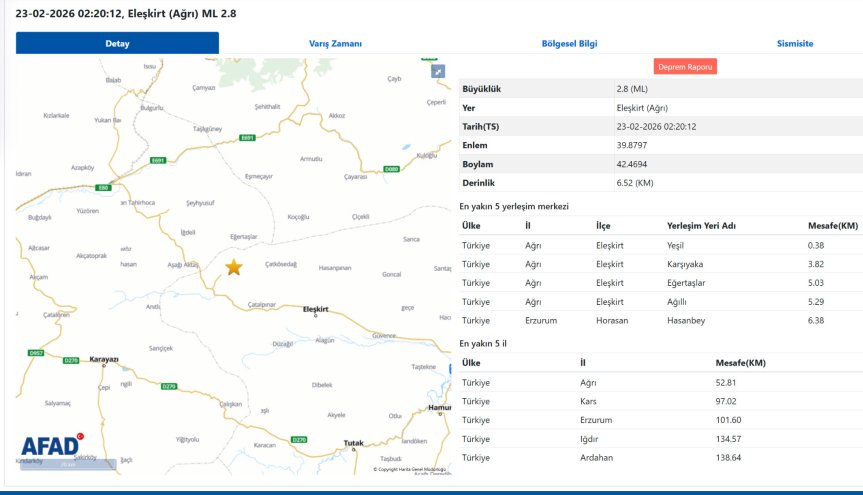Click the Yer value Eleşkirt (Ağrı)
The height and width of the screenshot is (495, 863).
point(642,108)
